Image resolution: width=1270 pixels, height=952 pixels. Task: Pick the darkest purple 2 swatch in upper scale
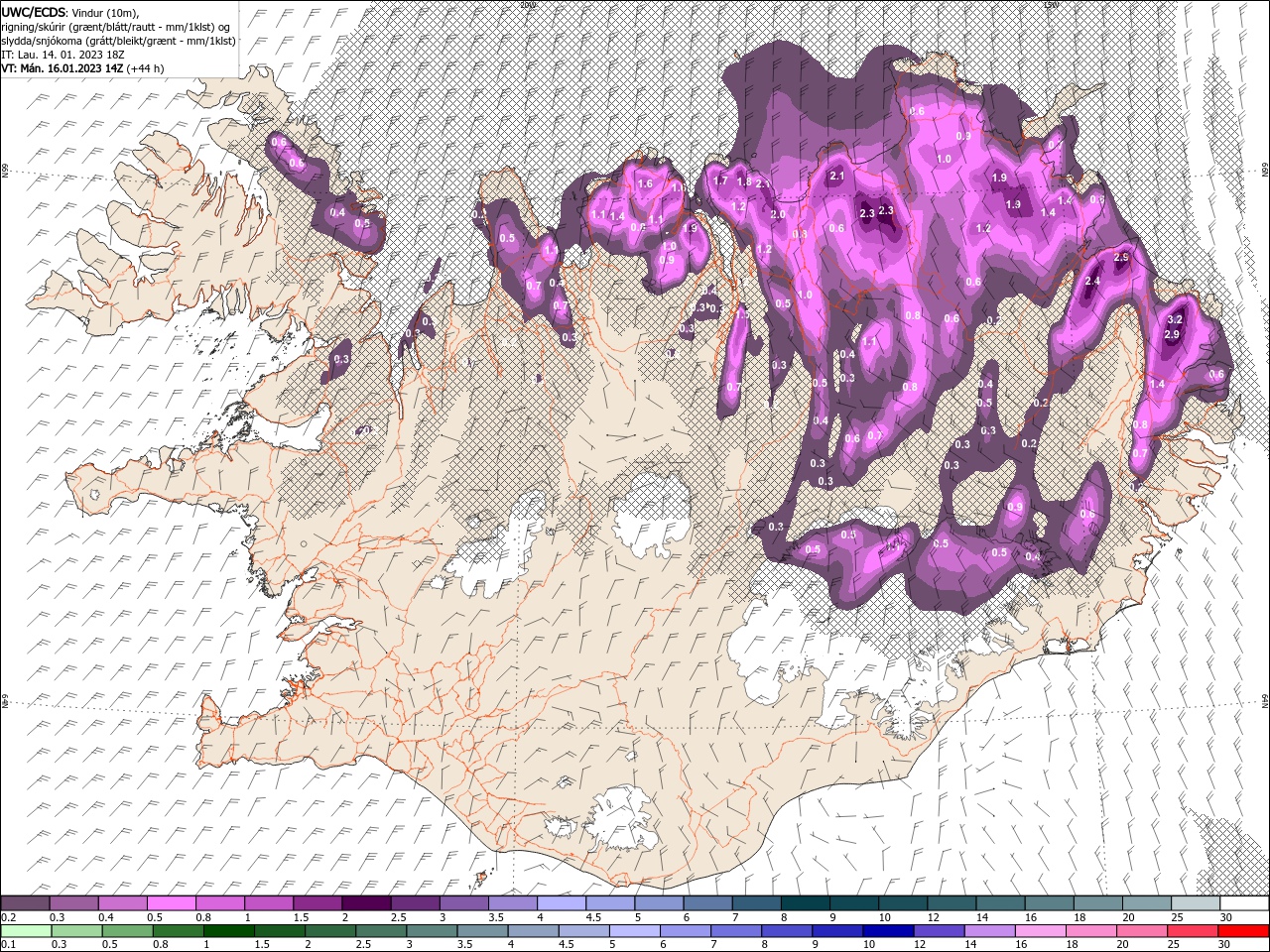(366, 903)
